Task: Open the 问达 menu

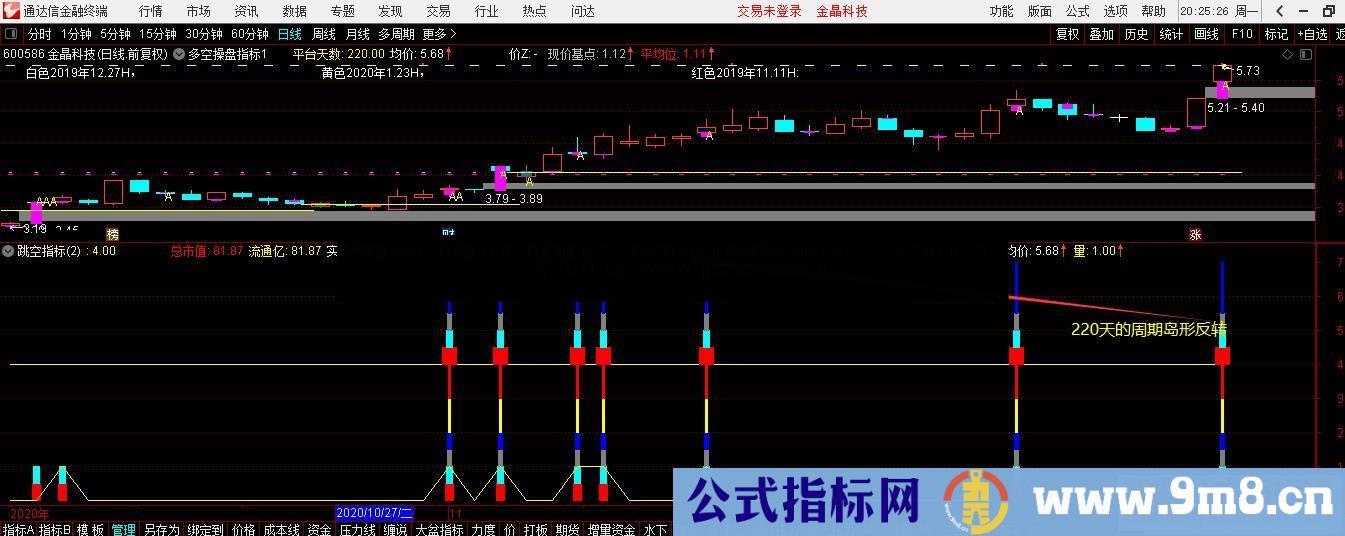Action: 582,11
